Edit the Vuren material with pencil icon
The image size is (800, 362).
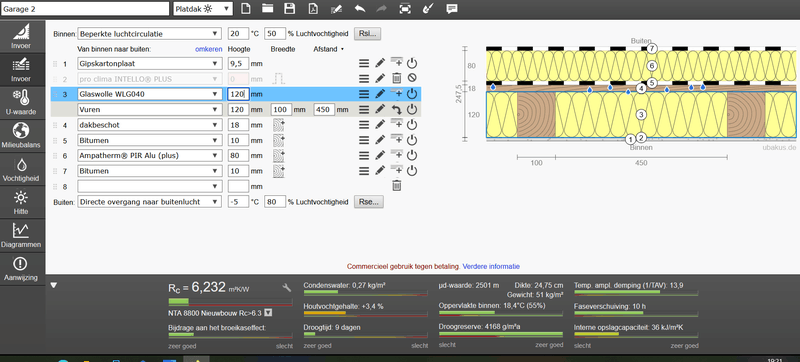point(380,109)
